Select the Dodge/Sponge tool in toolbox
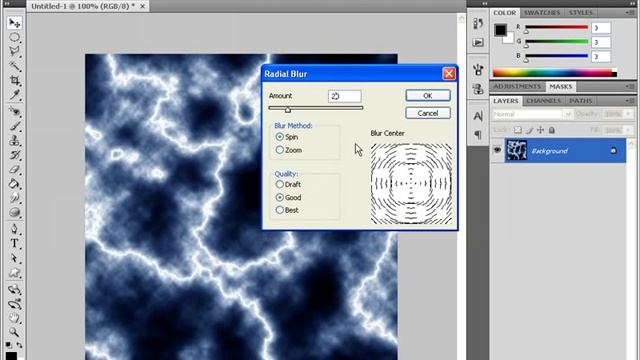640x360 pixels. tap(14, 212)
